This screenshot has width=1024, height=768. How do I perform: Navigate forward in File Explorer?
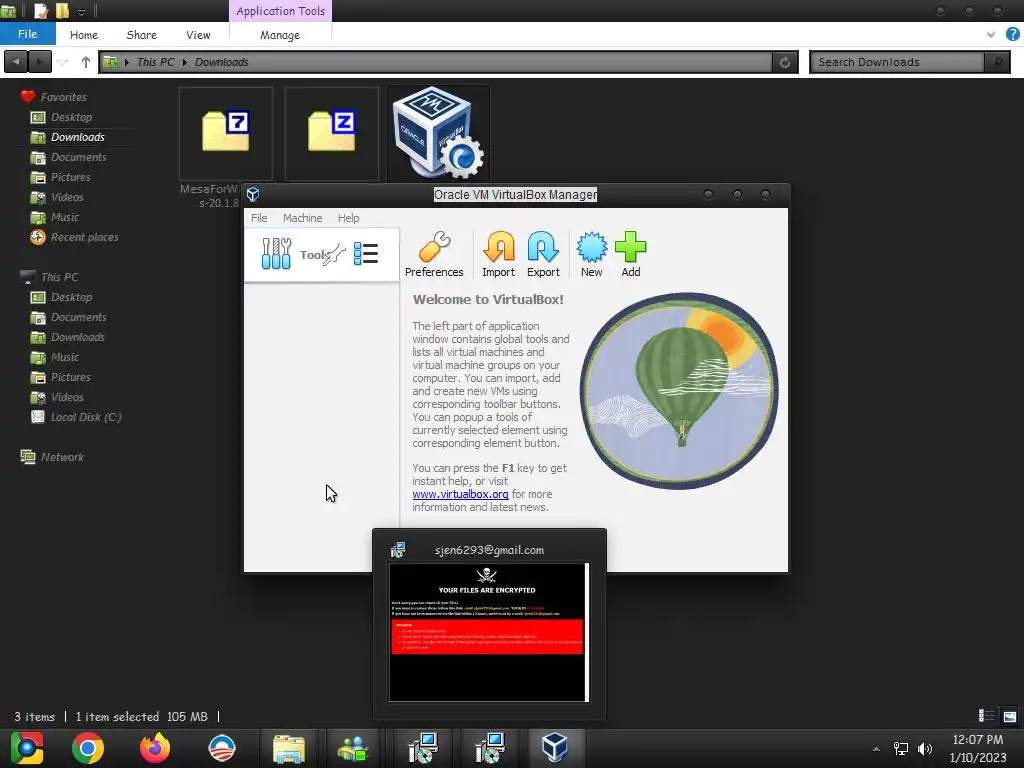pyautogui.click(x=40, y=62)
